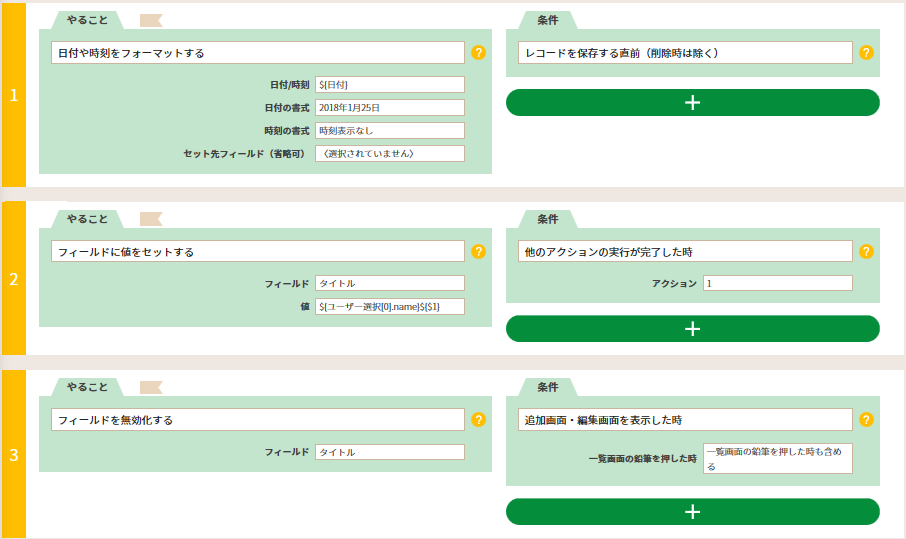The image size is (906, 539).
Task: Open help for フィールドを無効化する action
Action: 478,419
